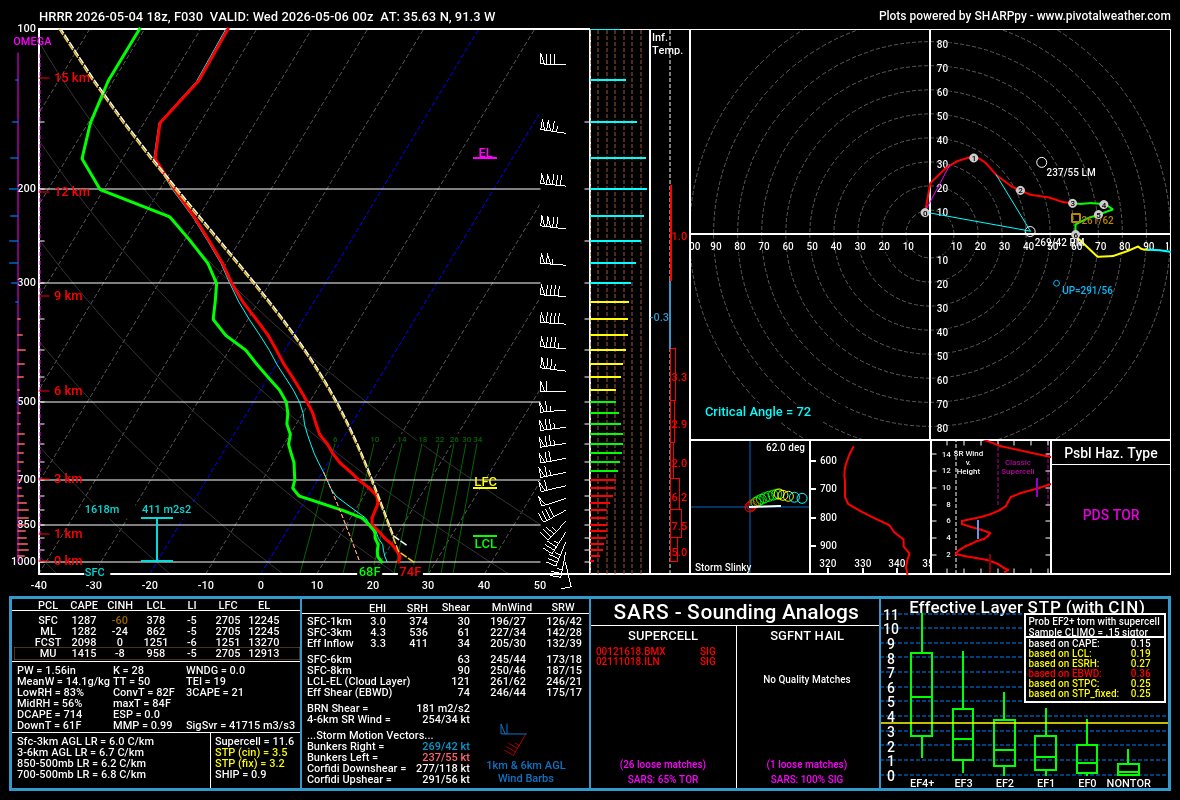Click the No Quality Matches text
The width and height of the screenshot is (1180, 800).
tap(807, 680)
